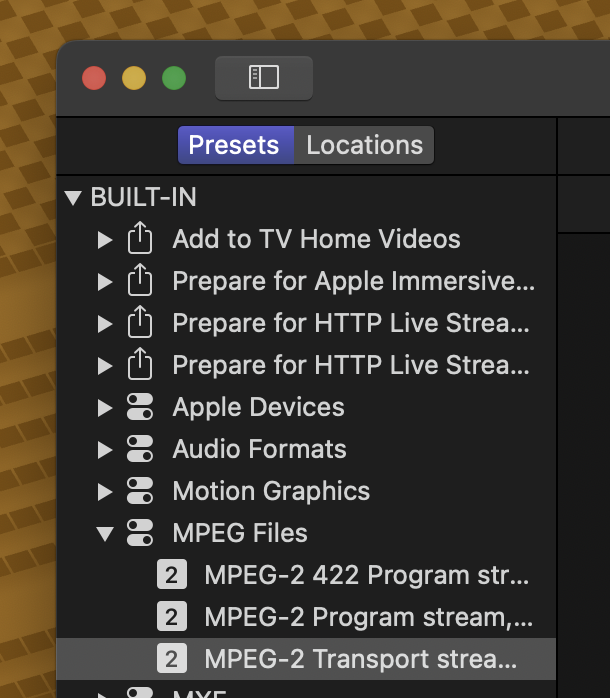Click the MPEG-2 422 Program stream icon
The height and width of the screenshot is (698, 610).
pos(172,576)
